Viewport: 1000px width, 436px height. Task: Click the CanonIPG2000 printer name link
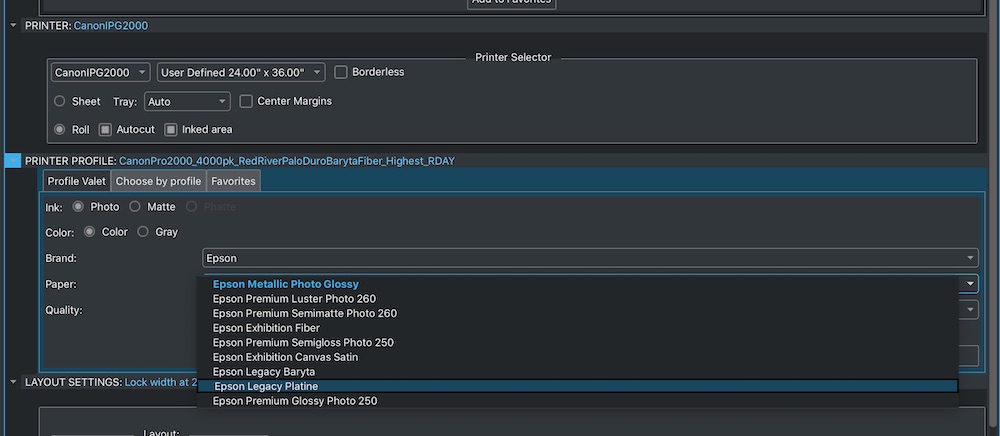pyautogui.click(x=111, y=25)
